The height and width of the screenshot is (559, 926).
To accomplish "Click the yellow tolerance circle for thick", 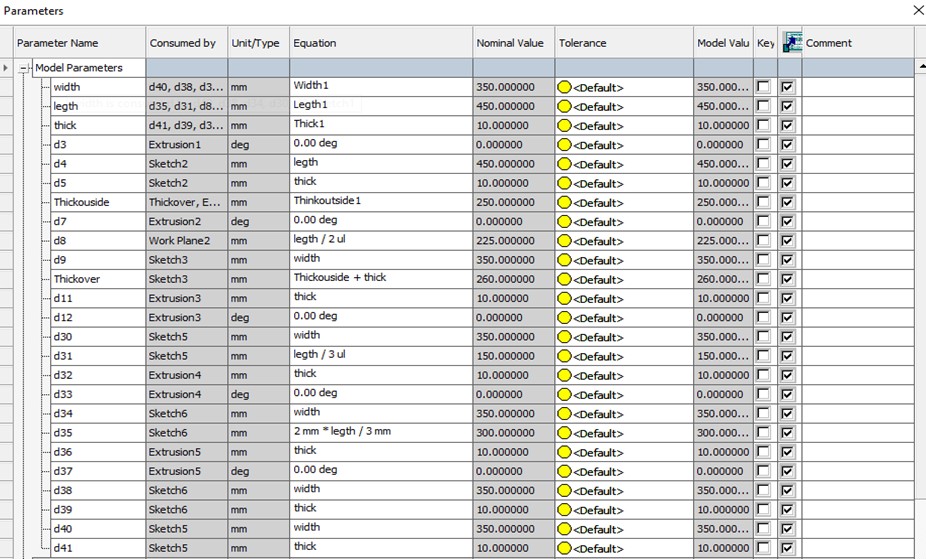I will [x=564, y=126].
